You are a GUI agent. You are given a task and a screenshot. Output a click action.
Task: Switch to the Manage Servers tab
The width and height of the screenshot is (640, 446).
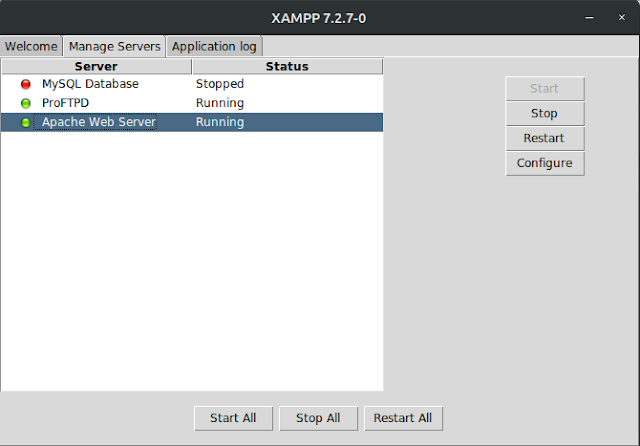pyautogui.click(x=114, y=46)
